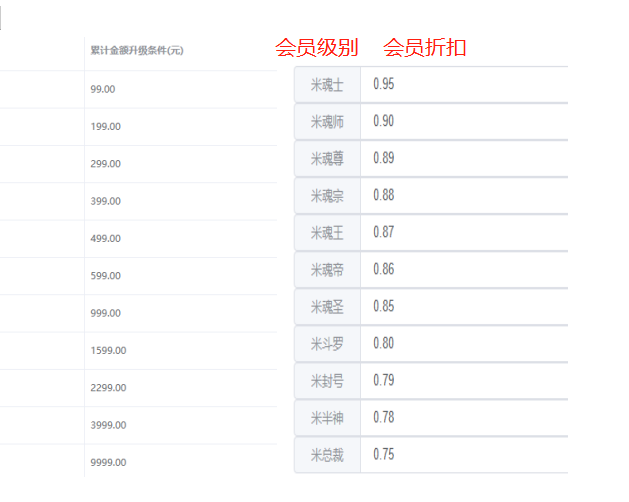The image size is (629, 502).
Task: Click the red 会员折扣 heading
Action: [x=425, y=48]
